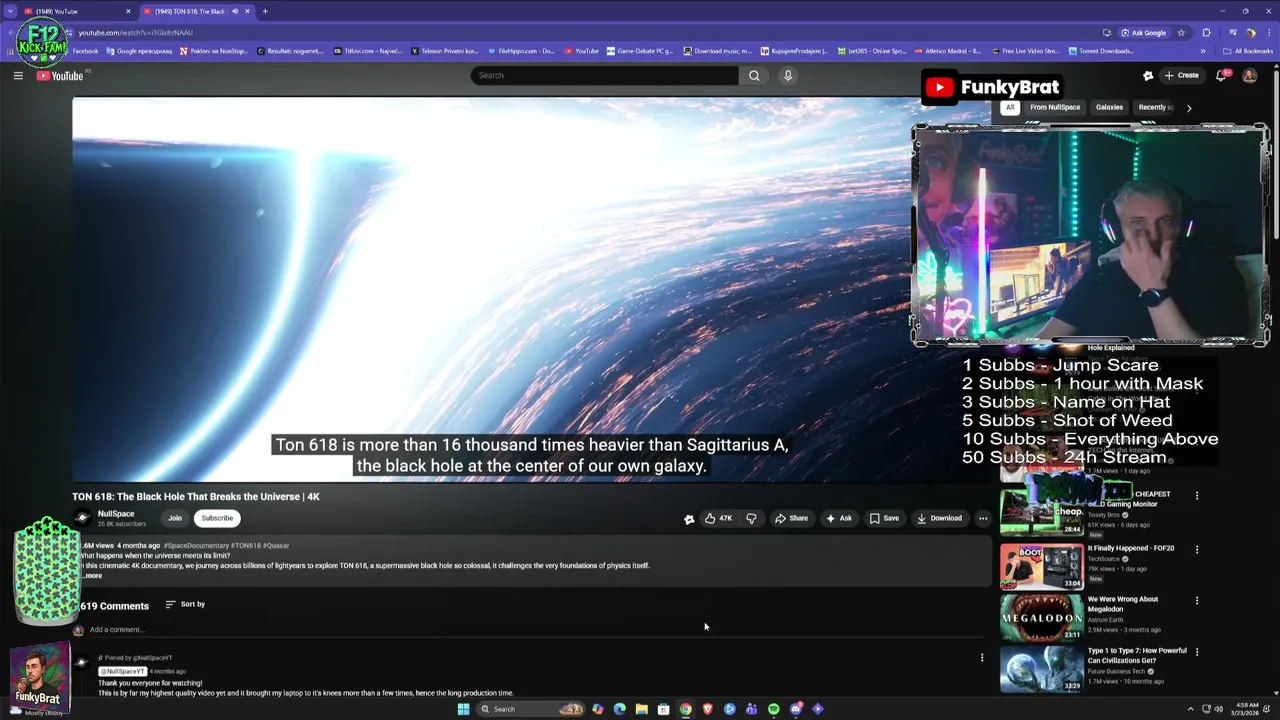Image resolution: width=1280 pixels, height=720 pixels.
Task: Open Chrome extensions puzzle icon
Action: point(1206,32)
